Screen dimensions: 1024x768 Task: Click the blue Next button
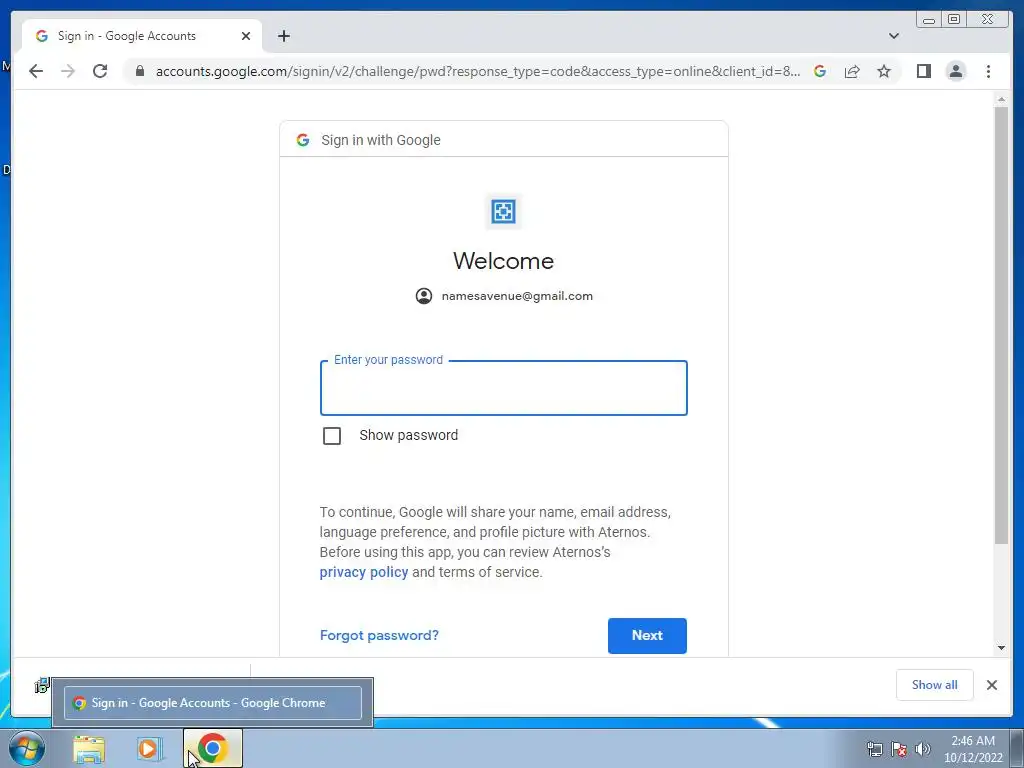pyautogui.click(x=647, y=635)
